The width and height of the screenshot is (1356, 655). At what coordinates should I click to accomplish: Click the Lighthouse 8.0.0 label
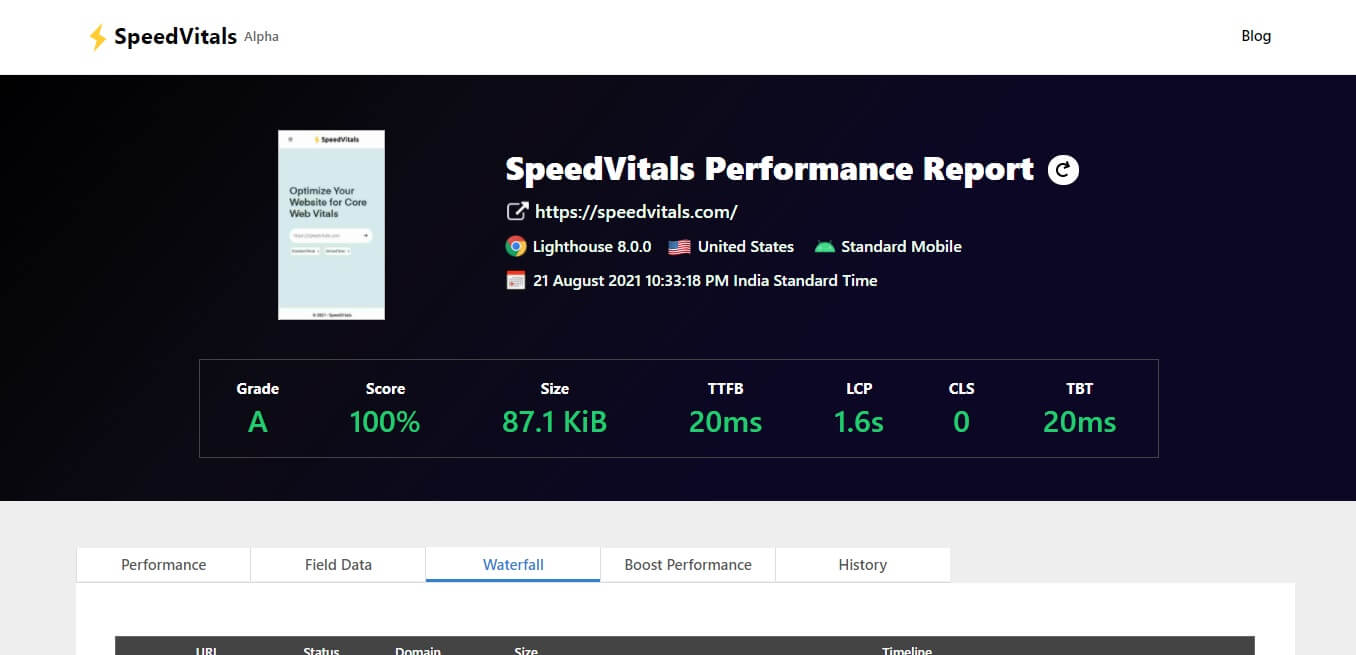coord(592,246)
